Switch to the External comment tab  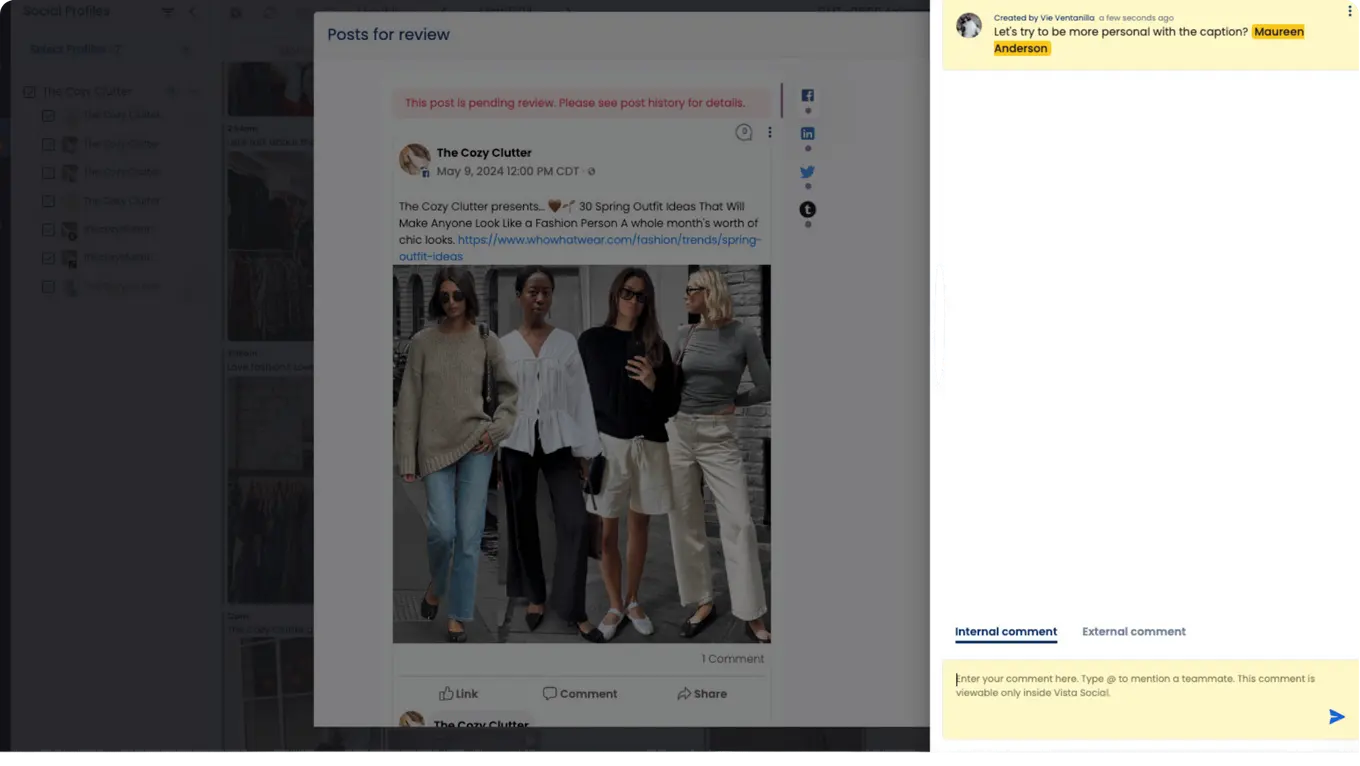tap(1134, 632)
